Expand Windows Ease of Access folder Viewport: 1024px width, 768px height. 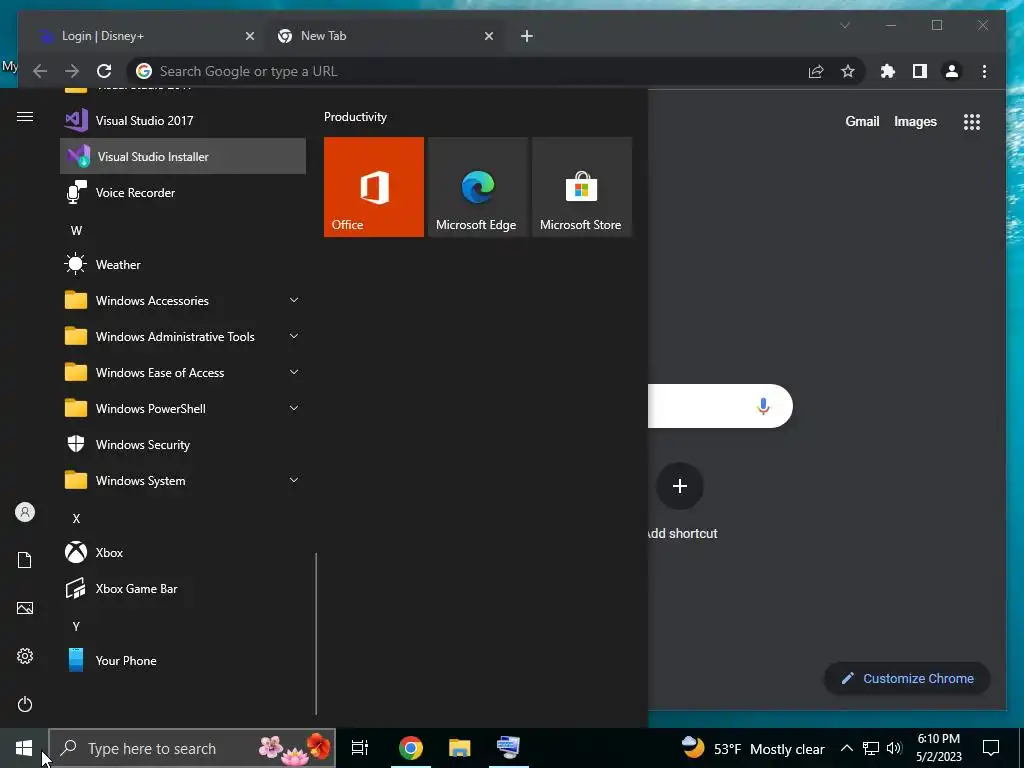[183, 372]
